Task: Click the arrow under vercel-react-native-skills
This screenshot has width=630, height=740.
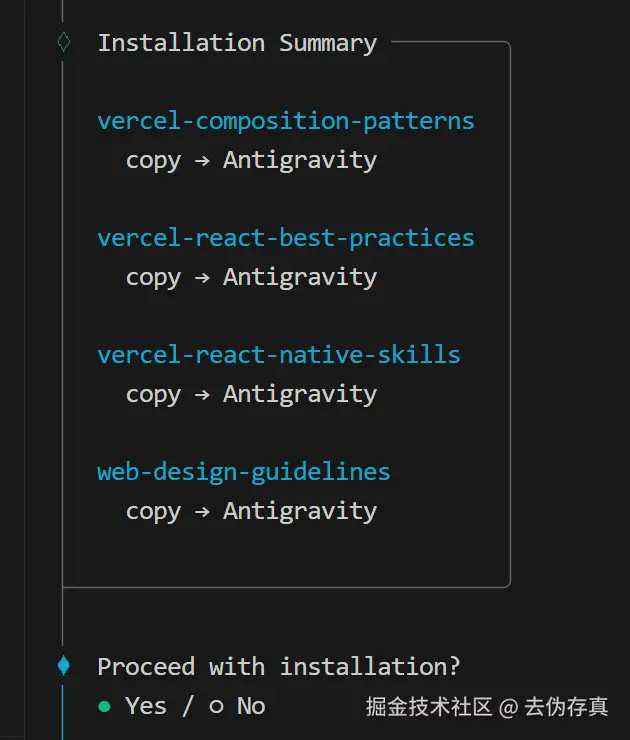Action: (202, 395)
